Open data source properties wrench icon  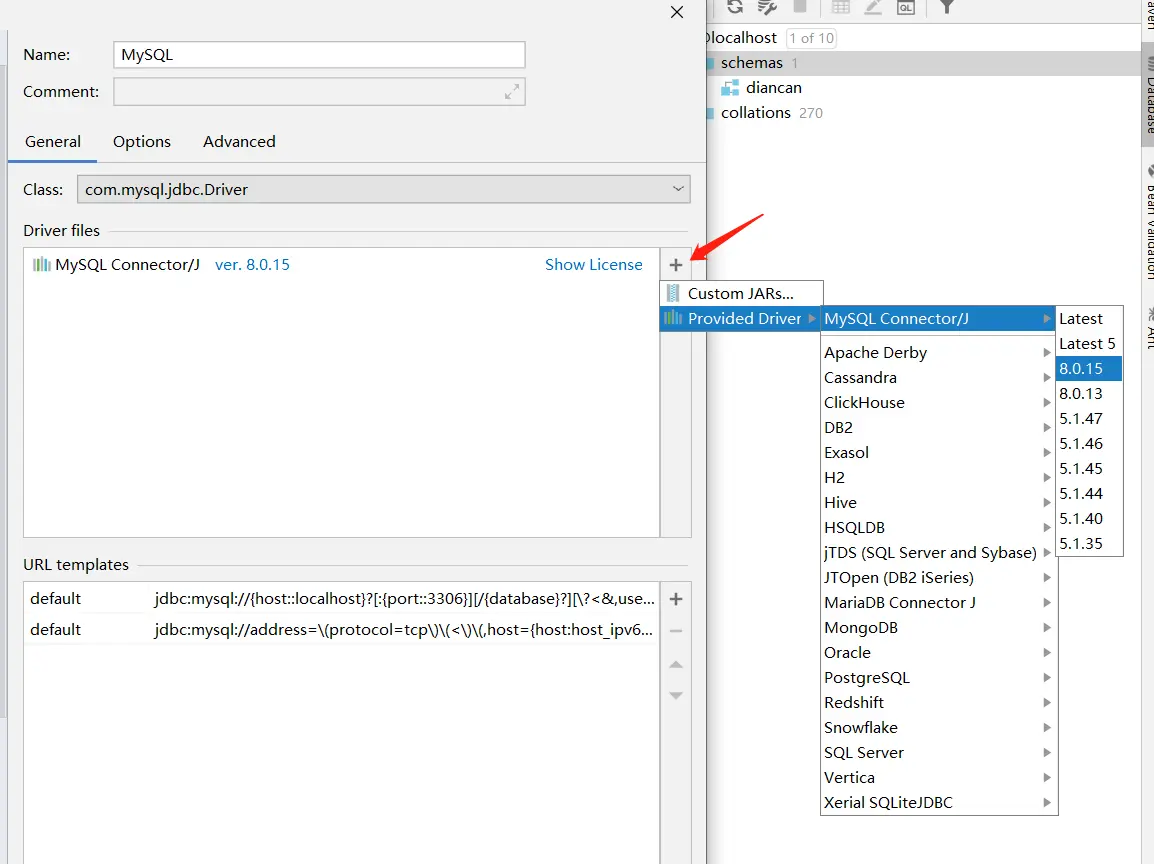(768, 7)
